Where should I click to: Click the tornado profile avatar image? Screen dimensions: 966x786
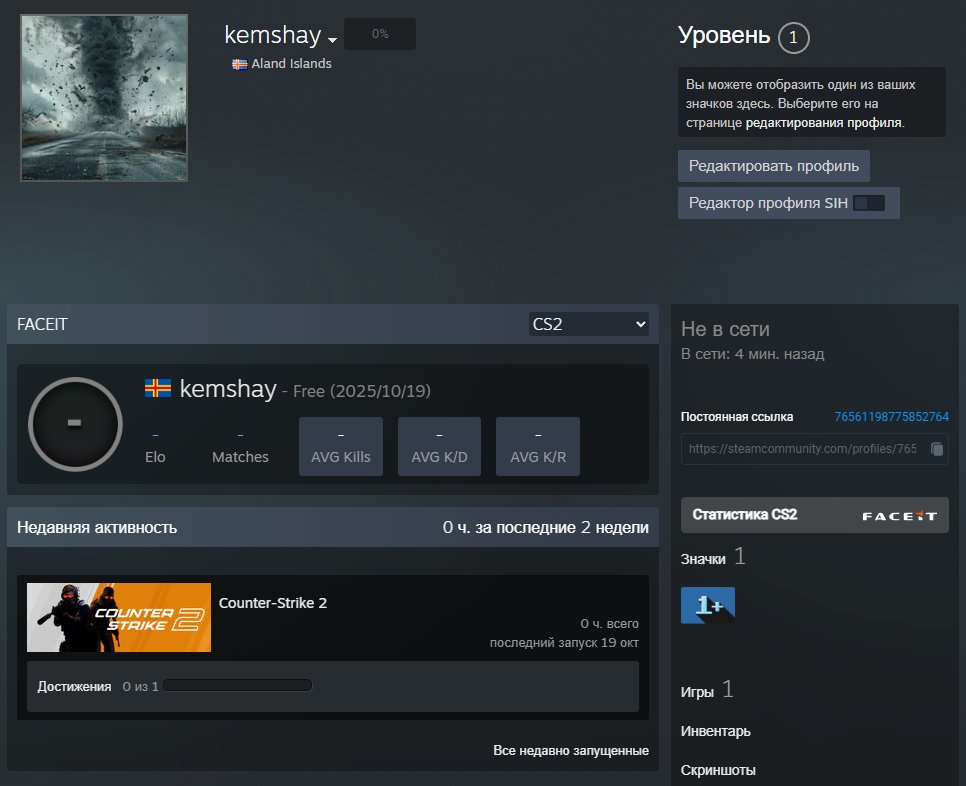104,98
